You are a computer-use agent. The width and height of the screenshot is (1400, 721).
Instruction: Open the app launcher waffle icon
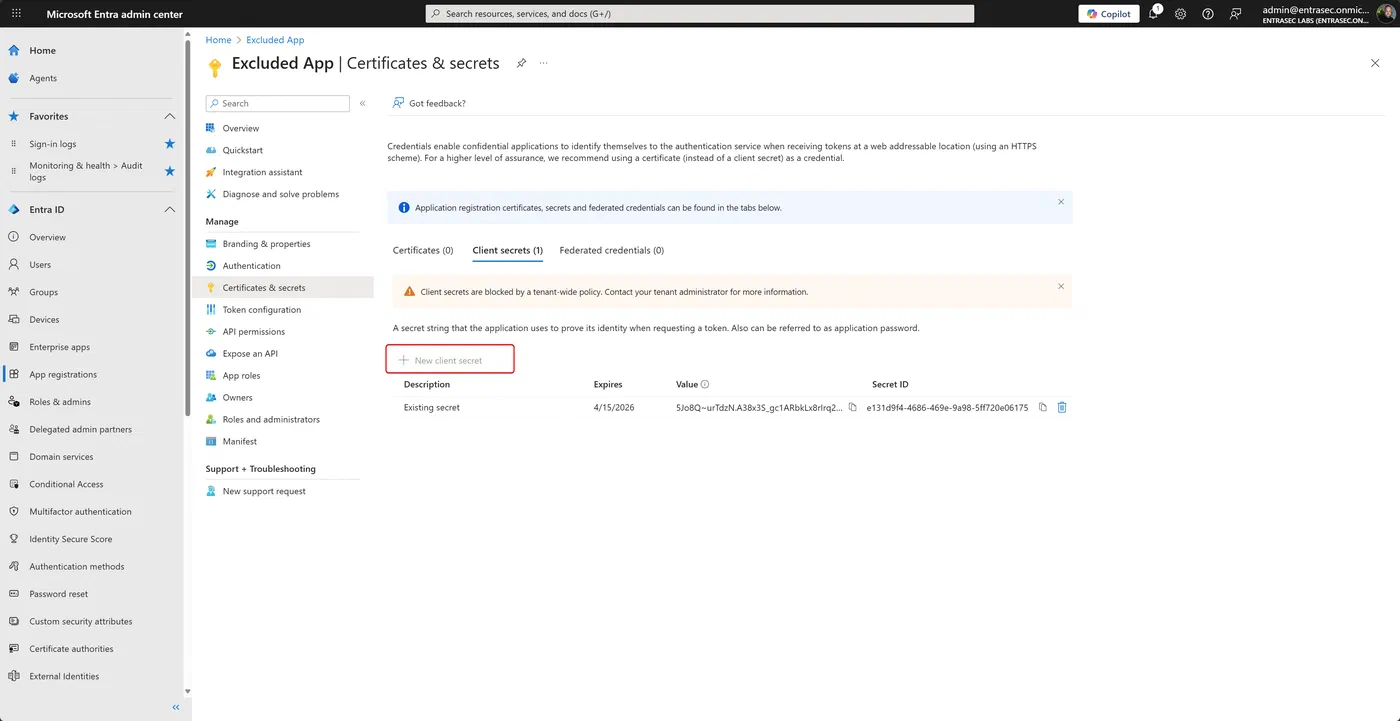click(16, 14)
